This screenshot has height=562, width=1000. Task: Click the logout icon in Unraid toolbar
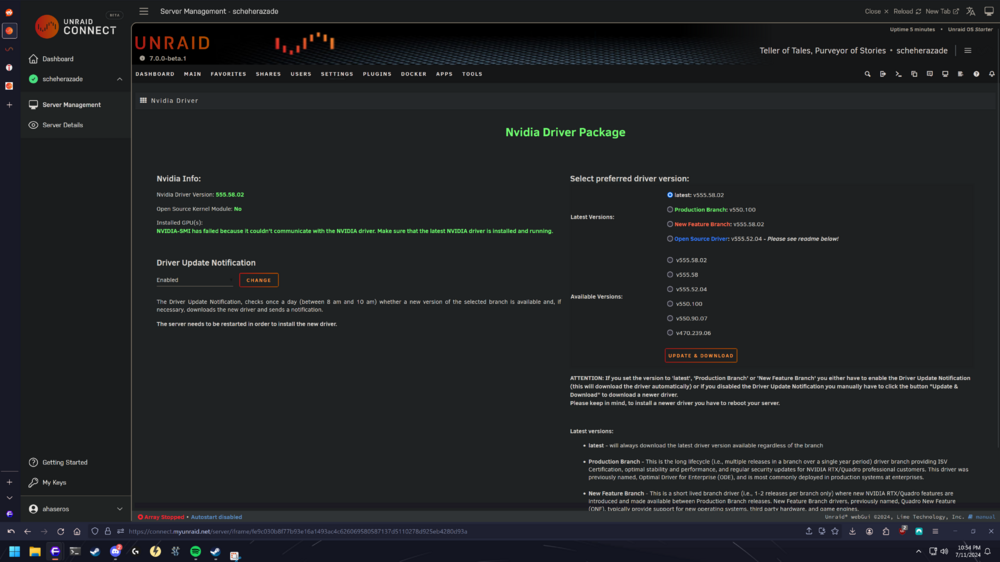(x=883, y=74)
